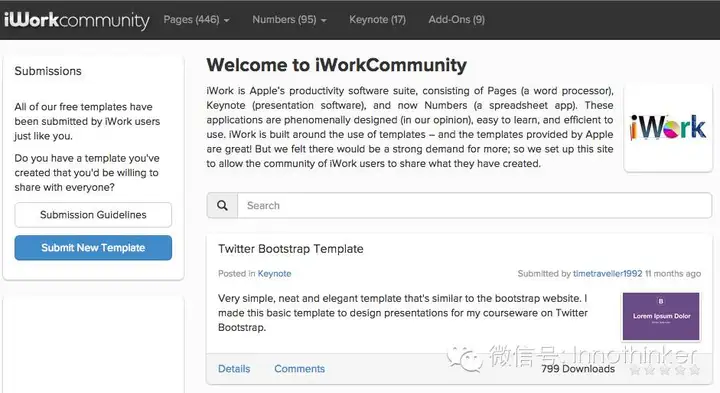
Task: Switch to the Comments tab
Action: click(x=299, y=369)
